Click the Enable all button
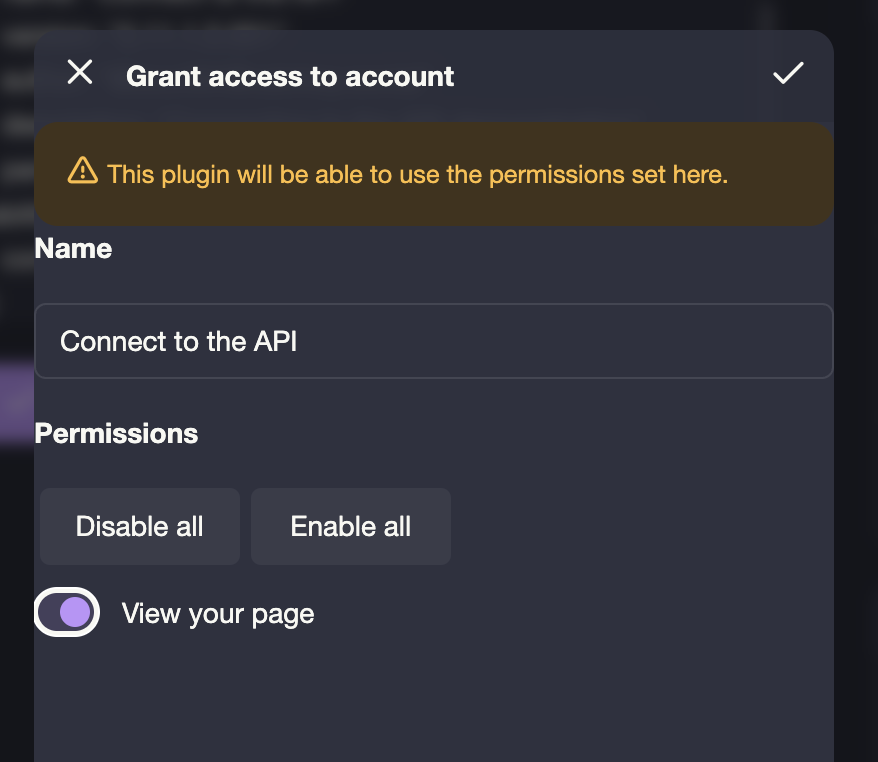This screenshot has height=762, width=878. [x=351, y=526]
